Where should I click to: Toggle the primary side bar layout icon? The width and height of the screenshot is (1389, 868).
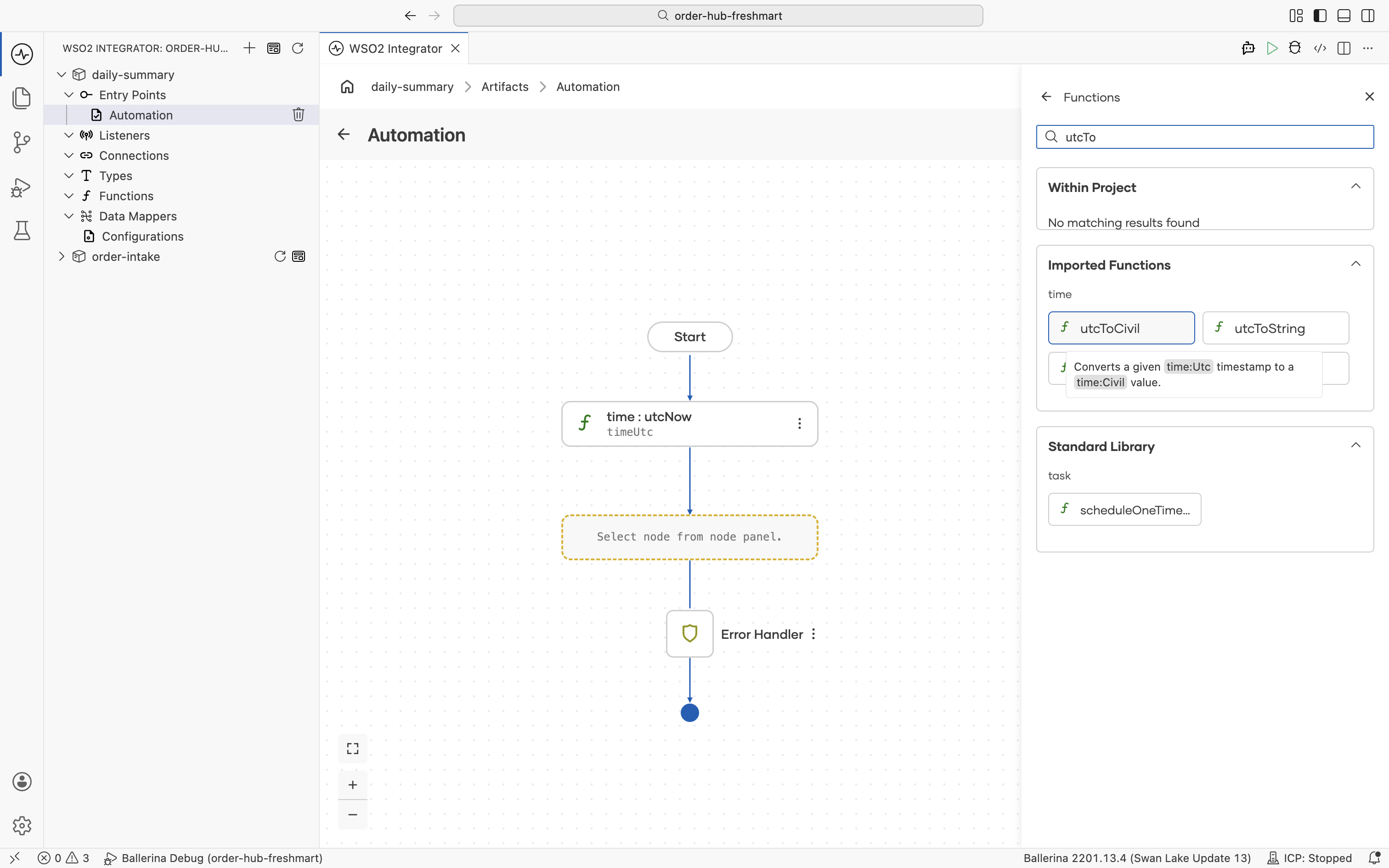[1320, 16]
